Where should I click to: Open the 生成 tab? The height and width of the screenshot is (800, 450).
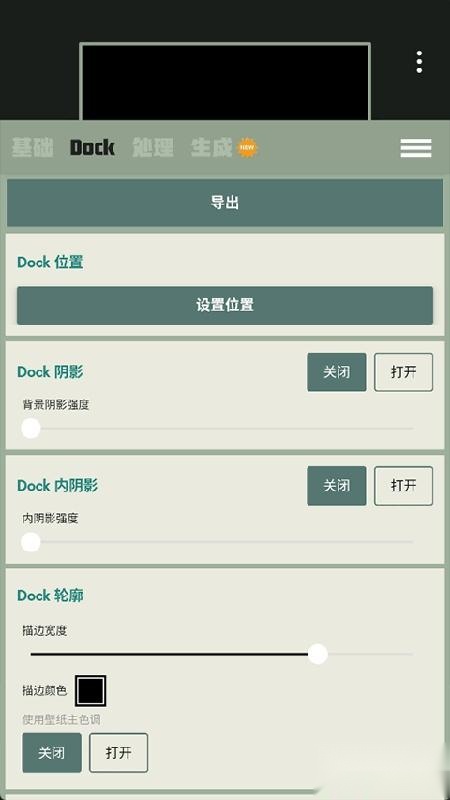[x=212, y=147]
